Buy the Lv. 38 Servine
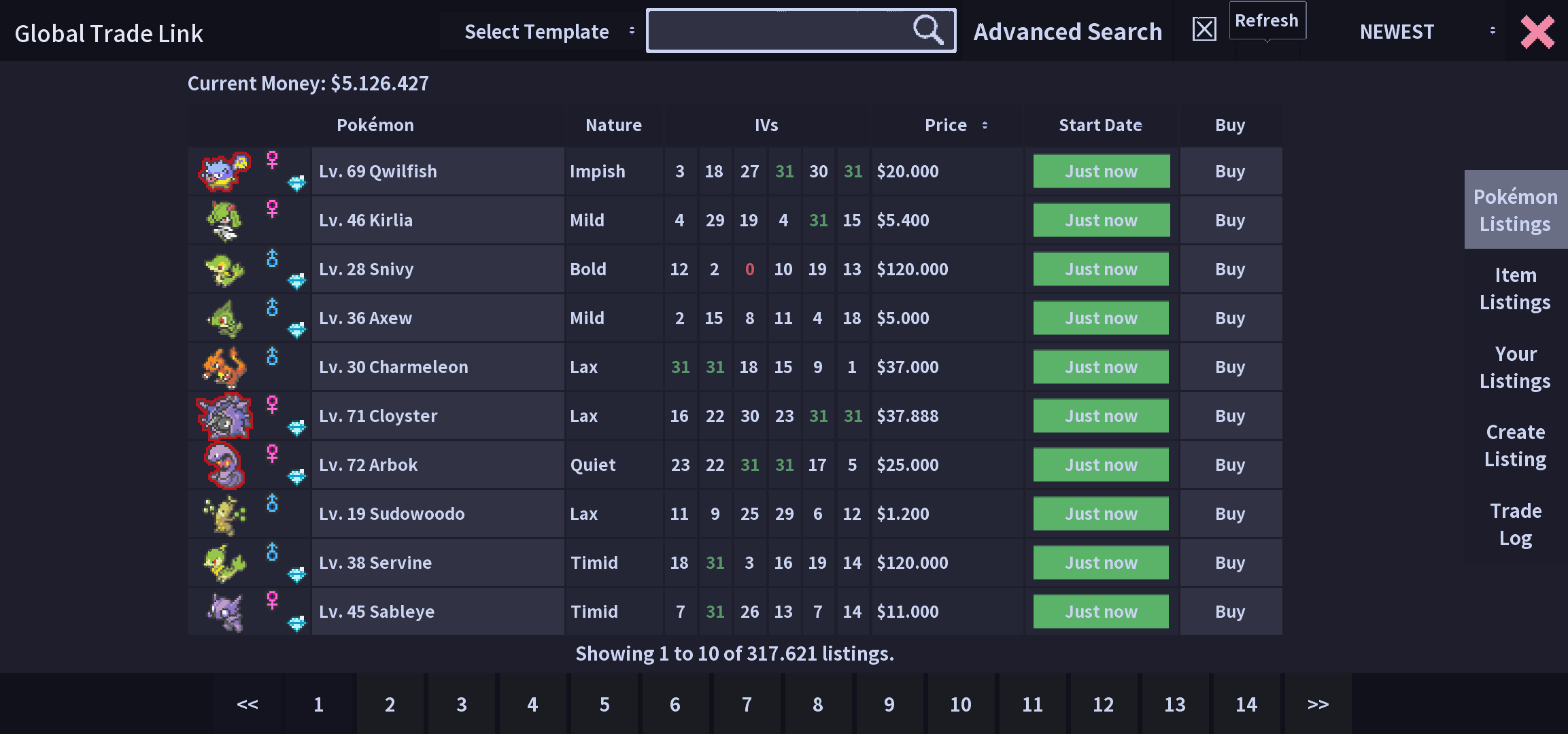This screenshot has height=734, width=1568. point(1231,563)
